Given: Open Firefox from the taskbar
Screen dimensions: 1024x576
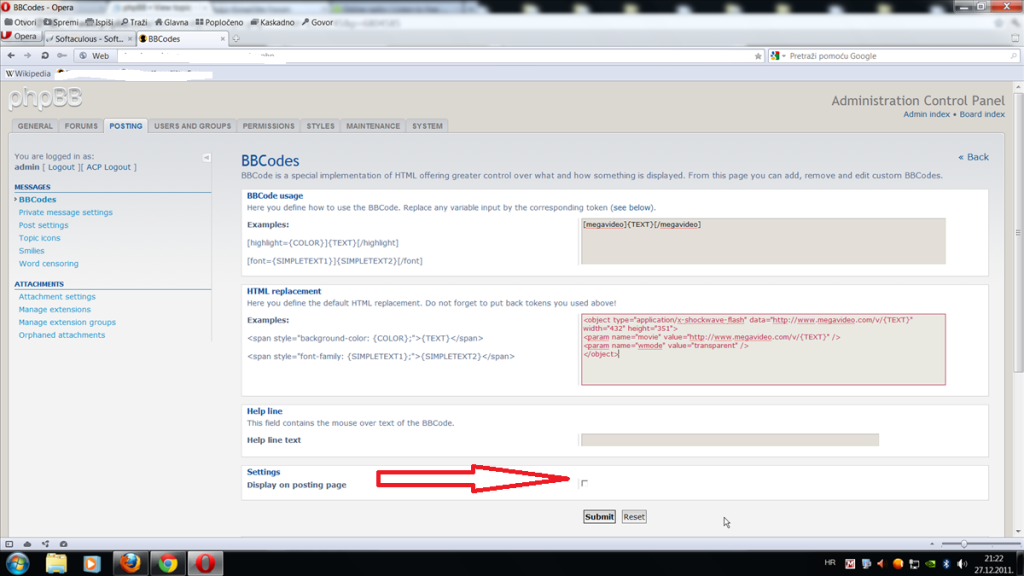Looking at the screenshot, I should point(130,563).
